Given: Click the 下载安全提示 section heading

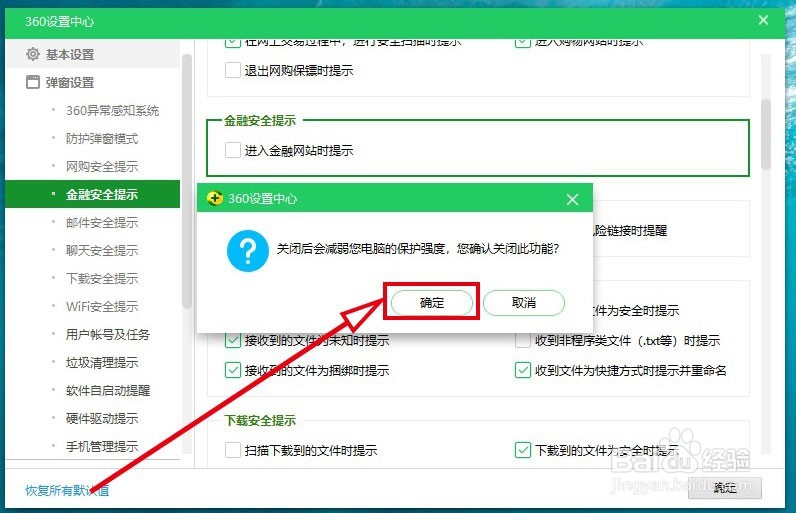Looking at the screenshot, I should pos(260,421).
